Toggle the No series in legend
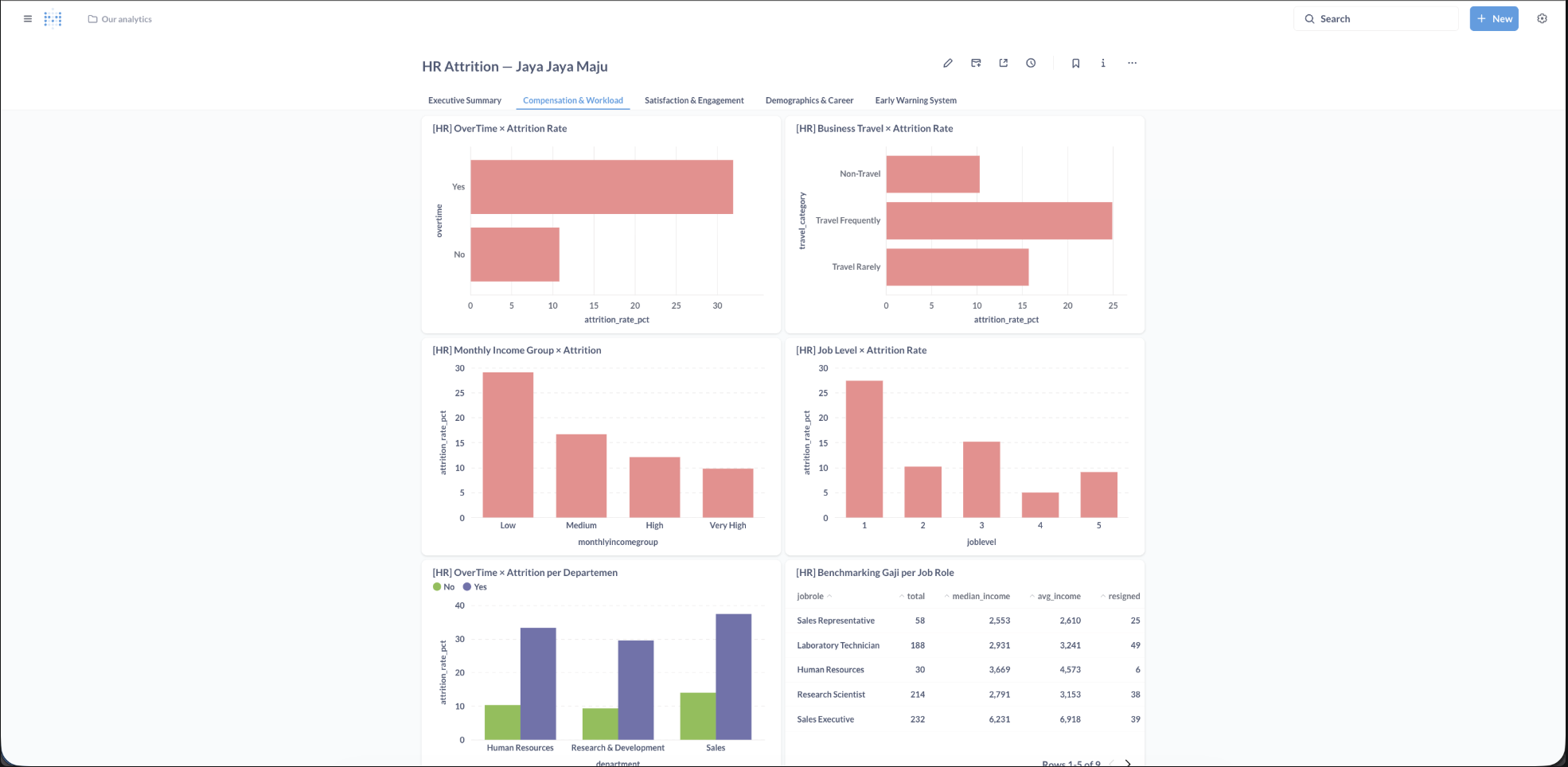 (x=443, y=587)
